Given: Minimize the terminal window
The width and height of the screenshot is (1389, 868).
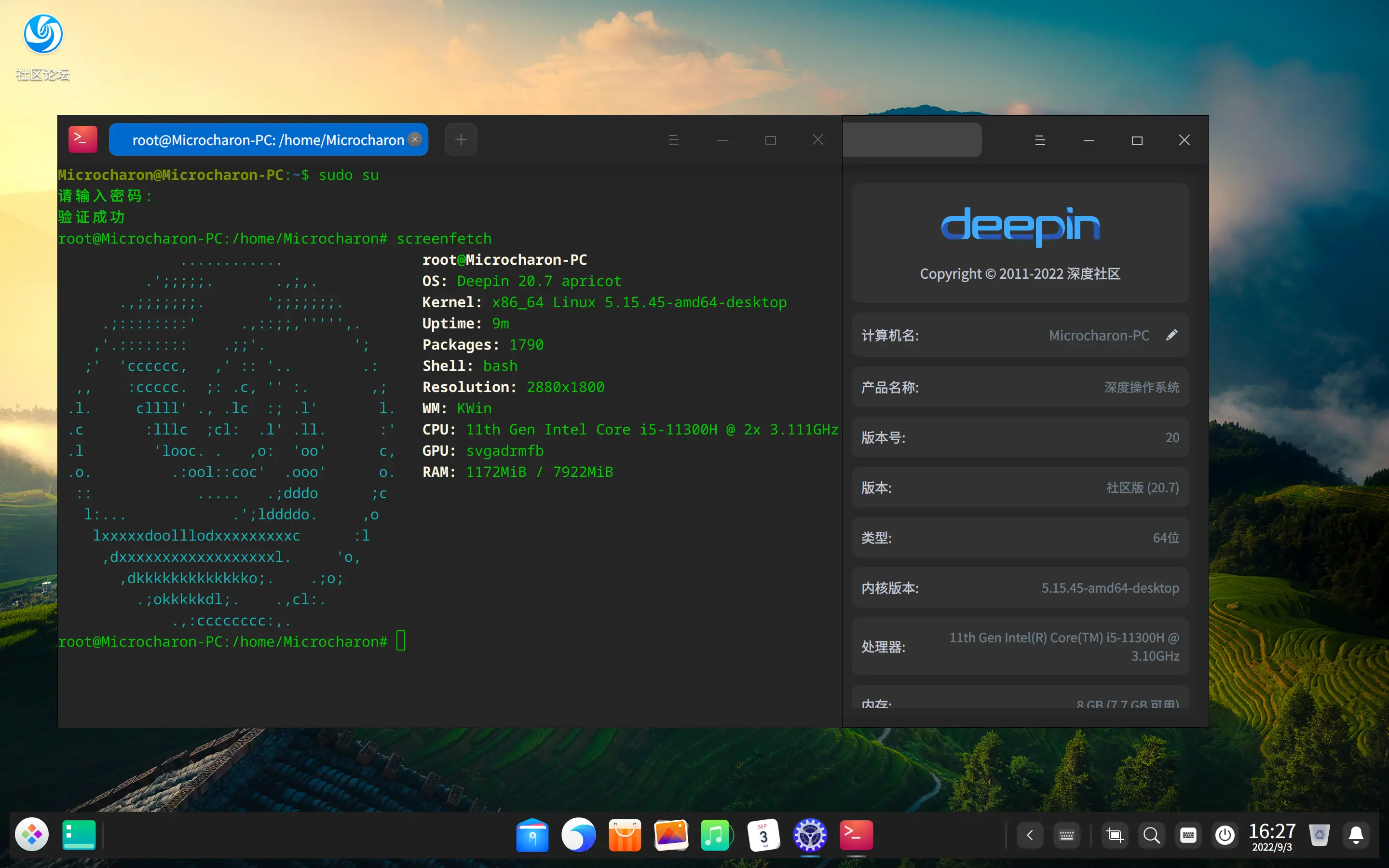Looking at the screenshot, I should pos(722,139).
